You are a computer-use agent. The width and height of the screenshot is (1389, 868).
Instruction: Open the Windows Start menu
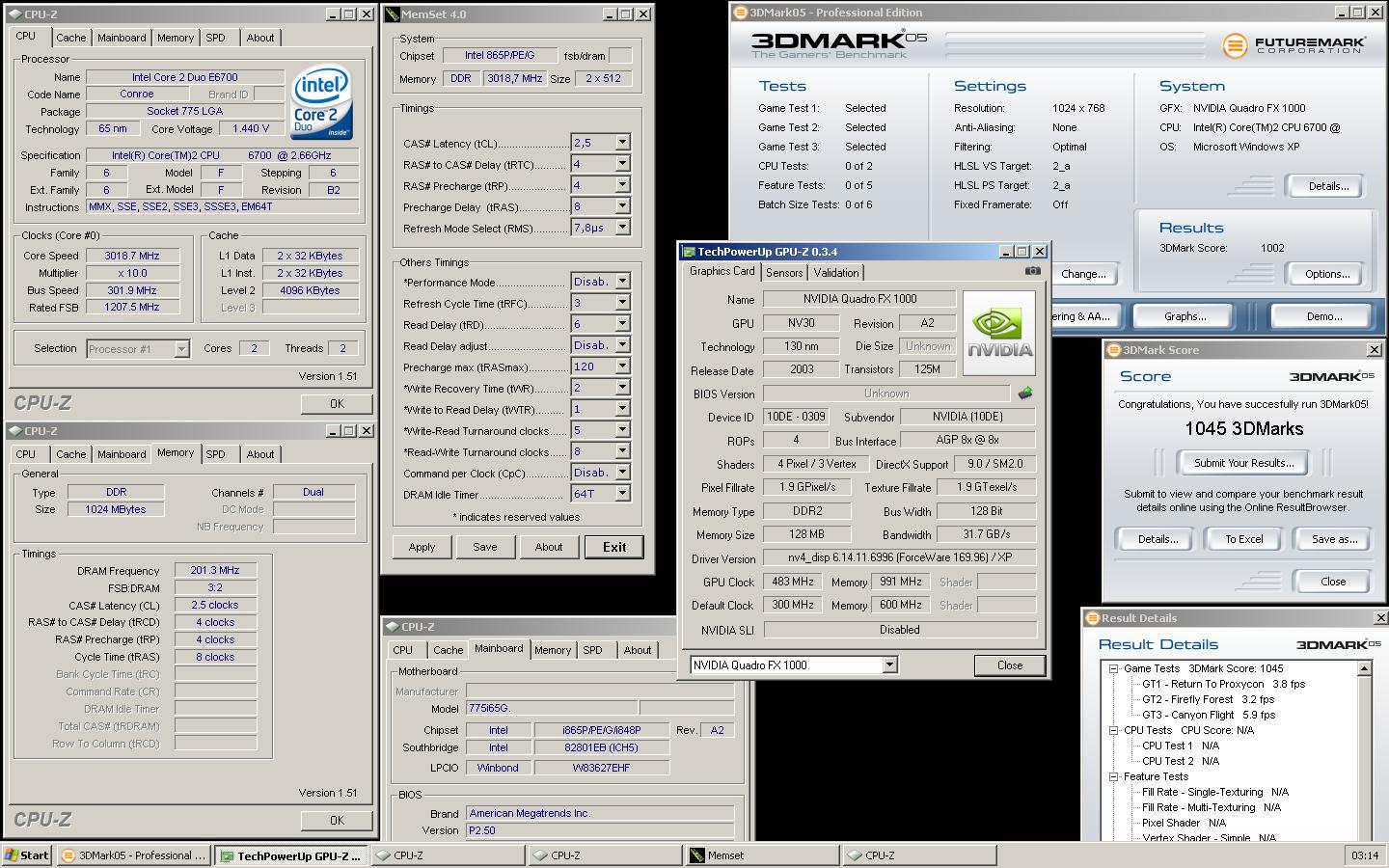pyautogui.click(x=27, y=855)
